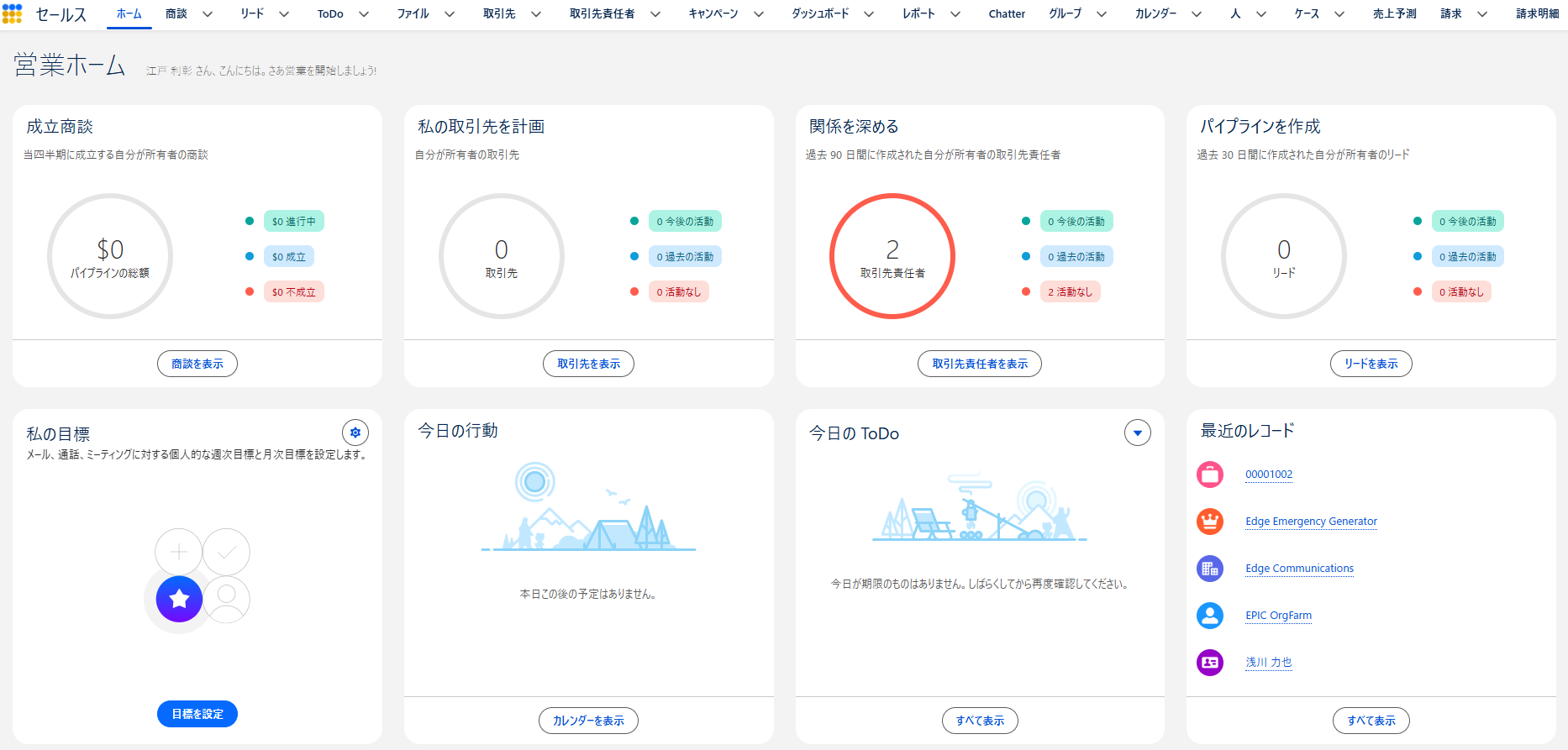Open the ダッシュボード tab
This screenshot has height=750, width=1568.
(820, 14)
